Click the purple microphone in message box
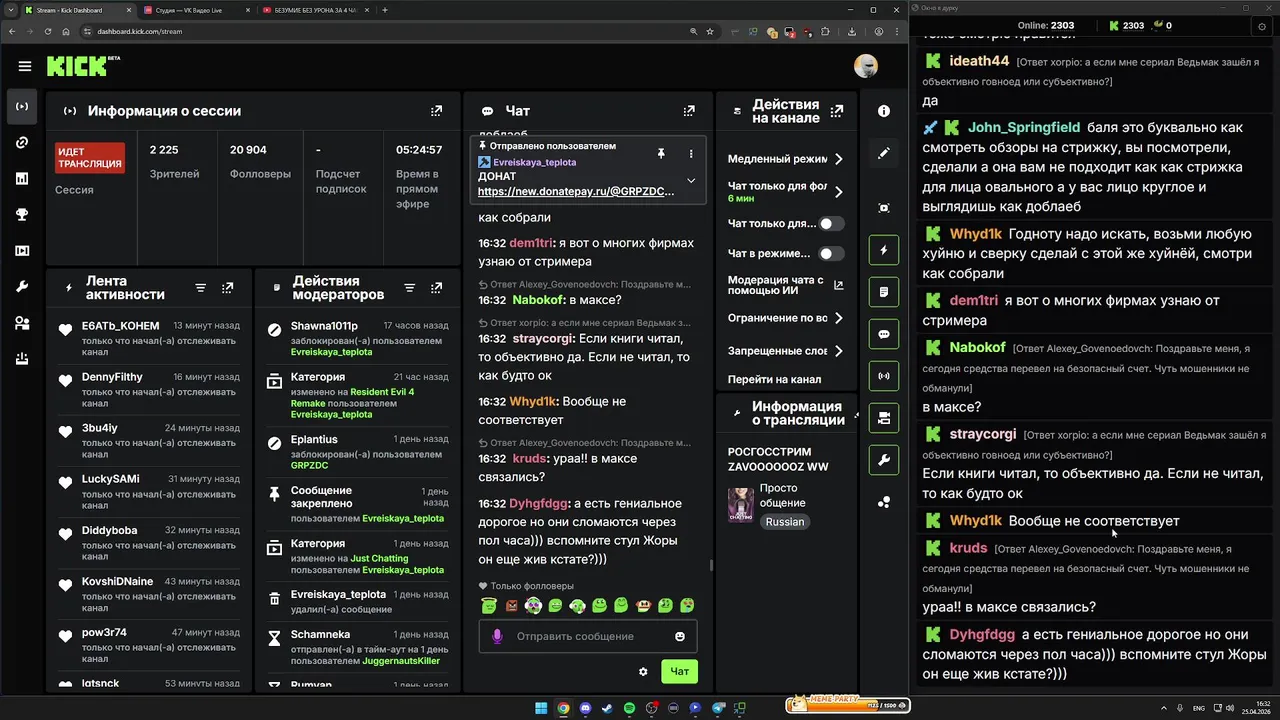The image size is (1280, 720). pyautogui.click(x=497, y=636)
